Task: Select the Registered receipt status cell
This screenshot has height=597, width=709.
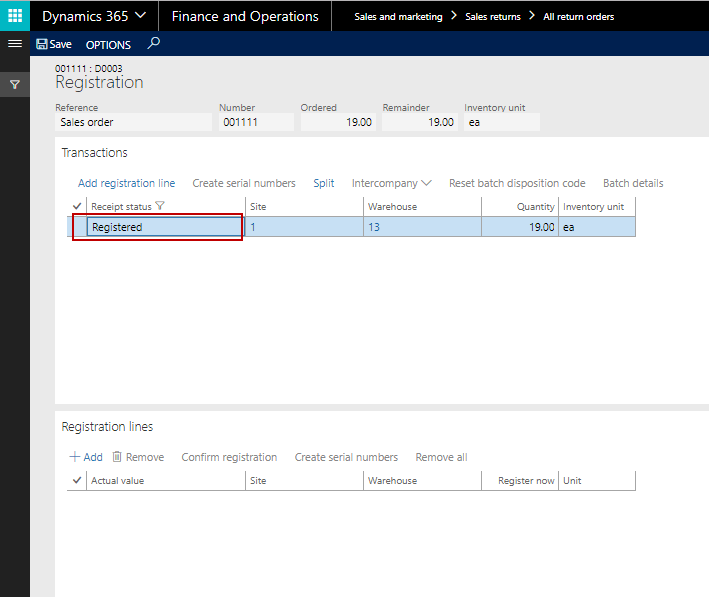Action: click(x=165, y=227)
